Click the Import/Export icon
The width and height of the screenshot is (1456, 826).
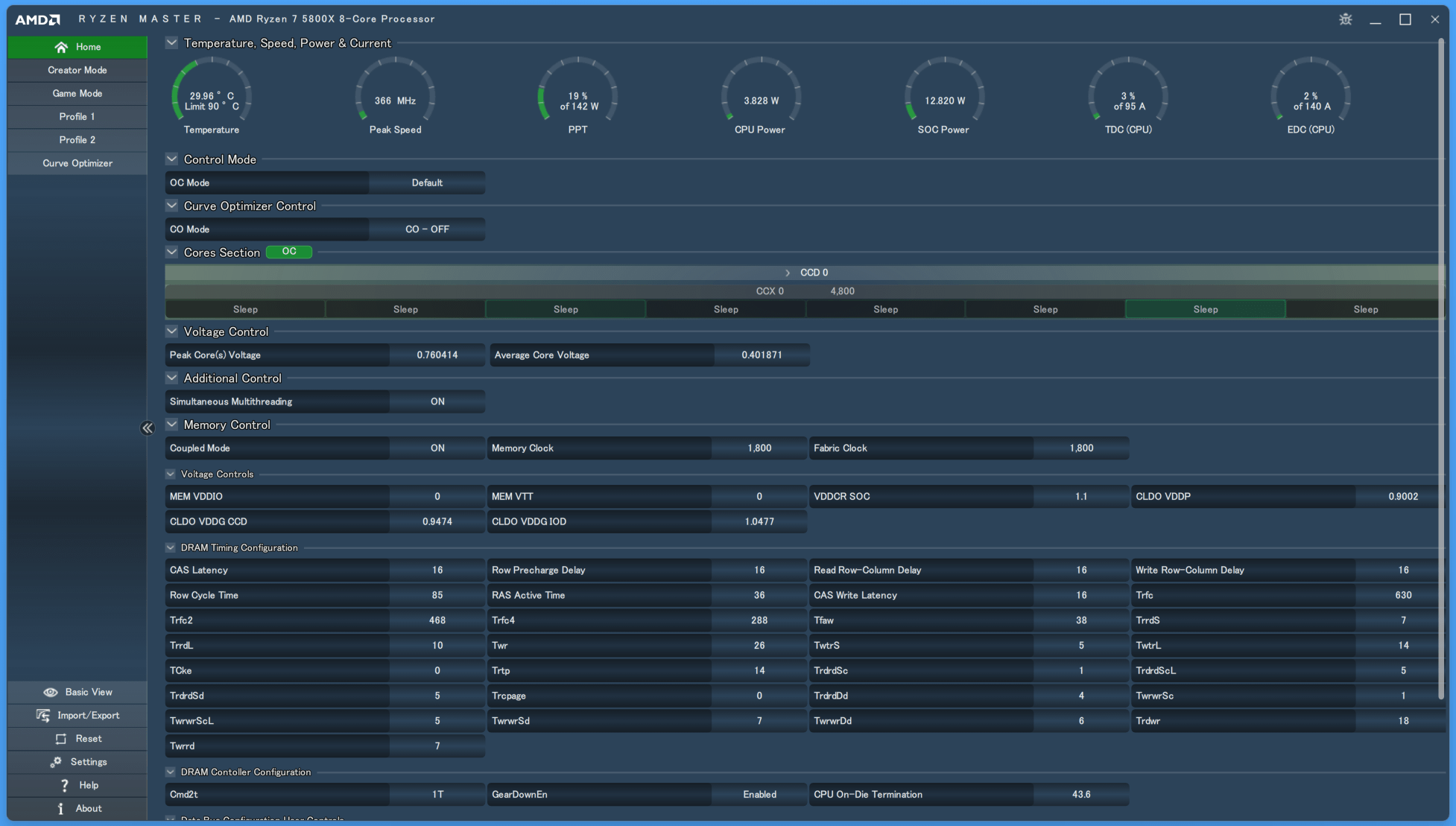coord(43,715)
